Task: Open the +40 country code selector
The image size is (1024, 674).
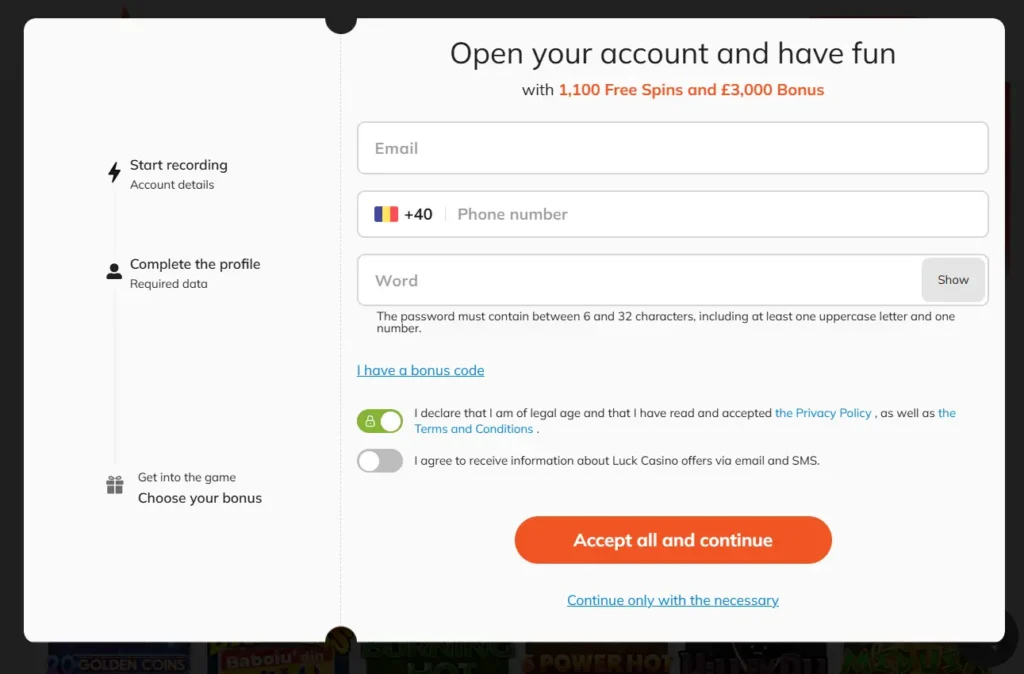Action: pyautogui.click(x=398, y=213)
